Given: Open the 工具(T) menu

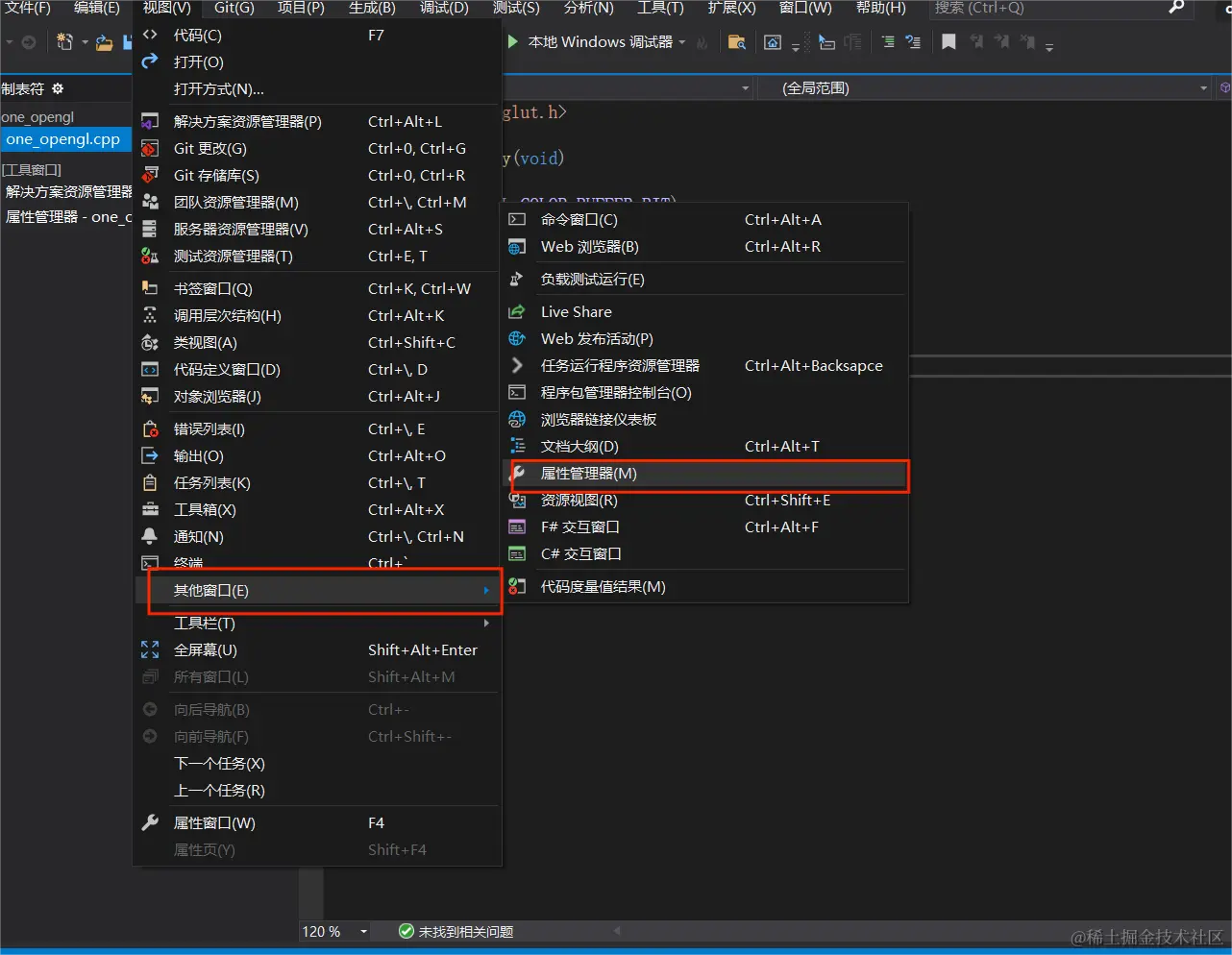Looking at the screenshot, I should [x=661, y=8].
